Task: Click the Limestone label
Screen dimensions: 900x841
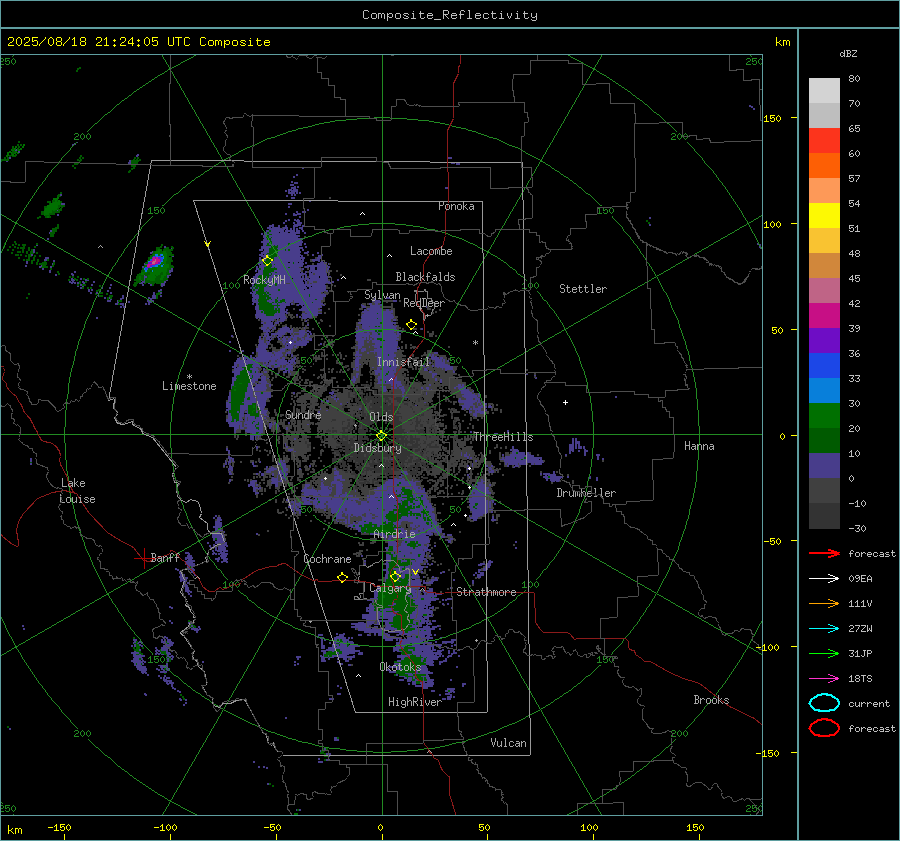Action: [189, 386]
